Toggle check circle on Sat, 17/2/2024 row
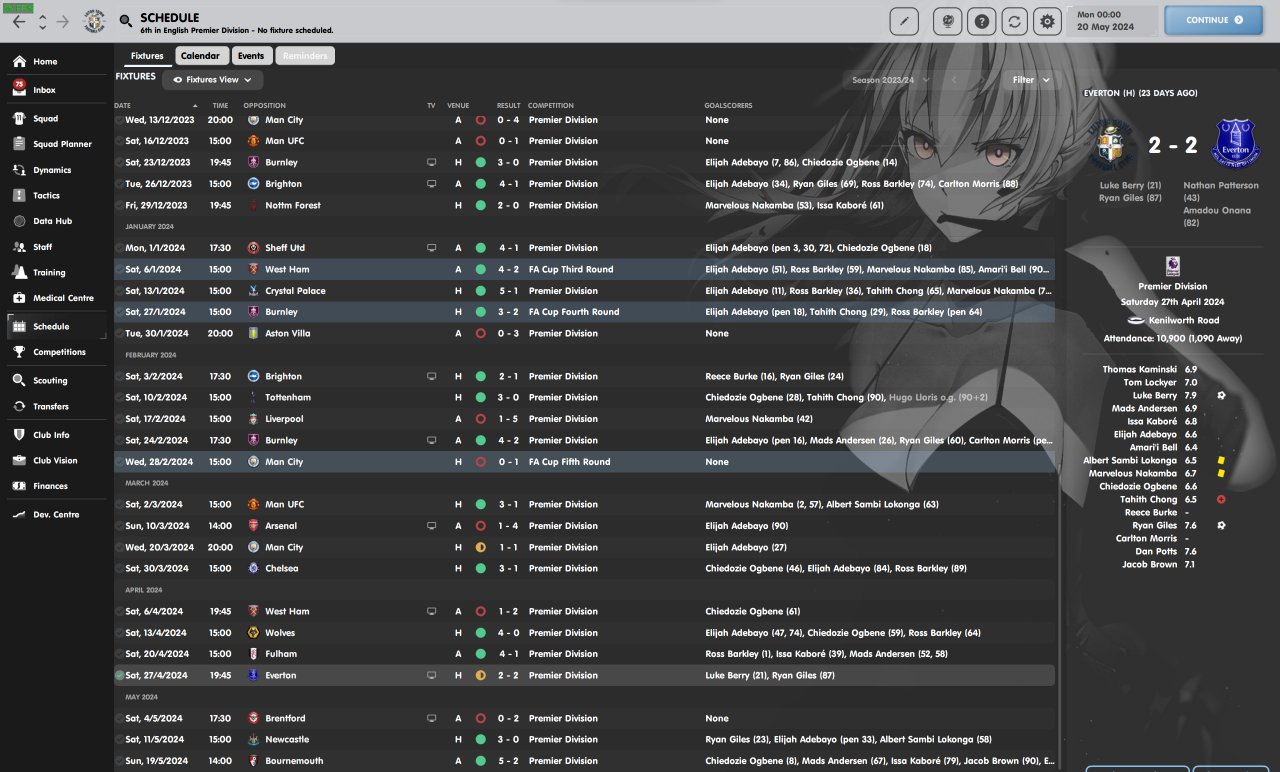 (119, 419)
